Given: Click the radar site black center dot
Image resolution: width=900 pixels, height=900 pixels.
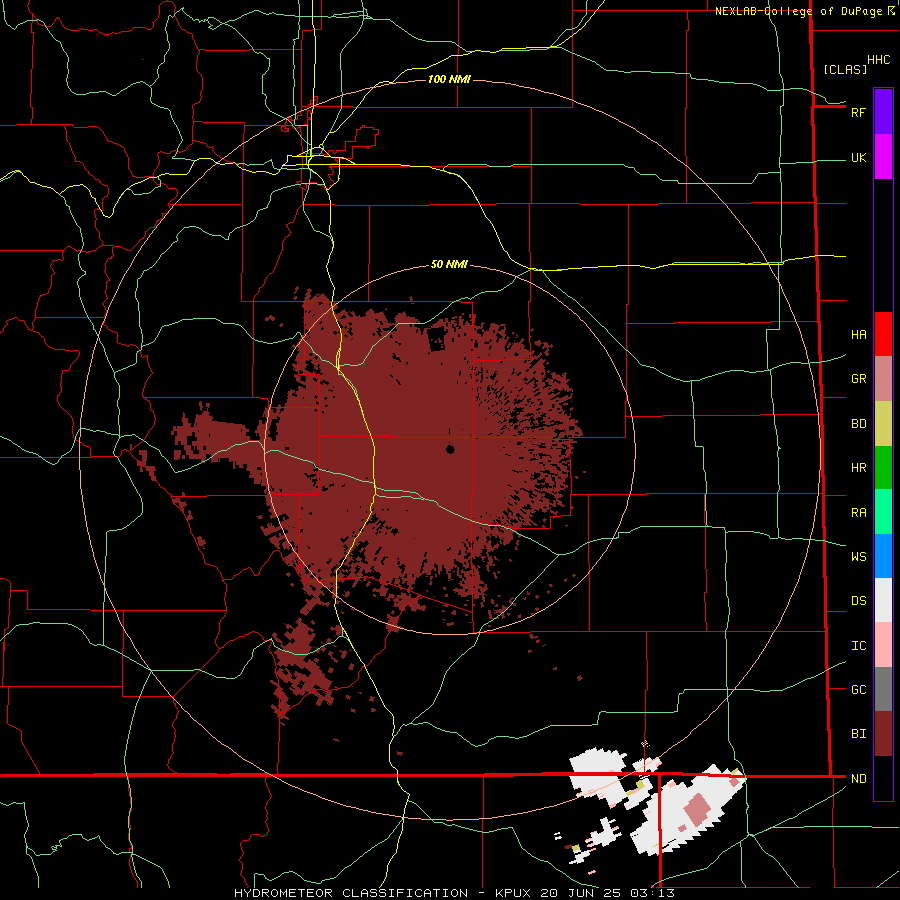Looking at the screenshot, I should [x=450, y=449].
